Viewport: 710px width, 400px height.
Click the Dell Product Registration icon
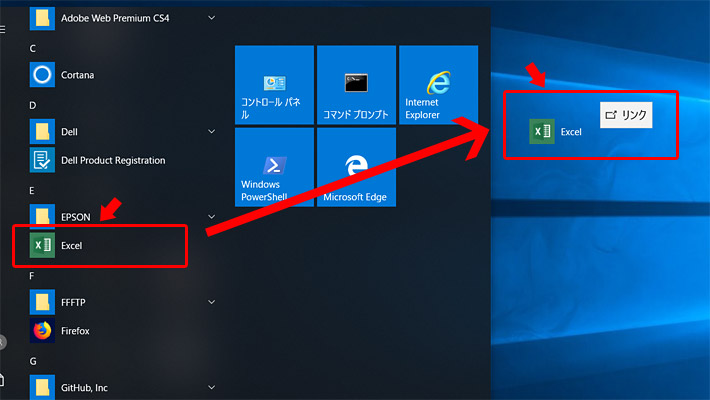coord(42,160)
